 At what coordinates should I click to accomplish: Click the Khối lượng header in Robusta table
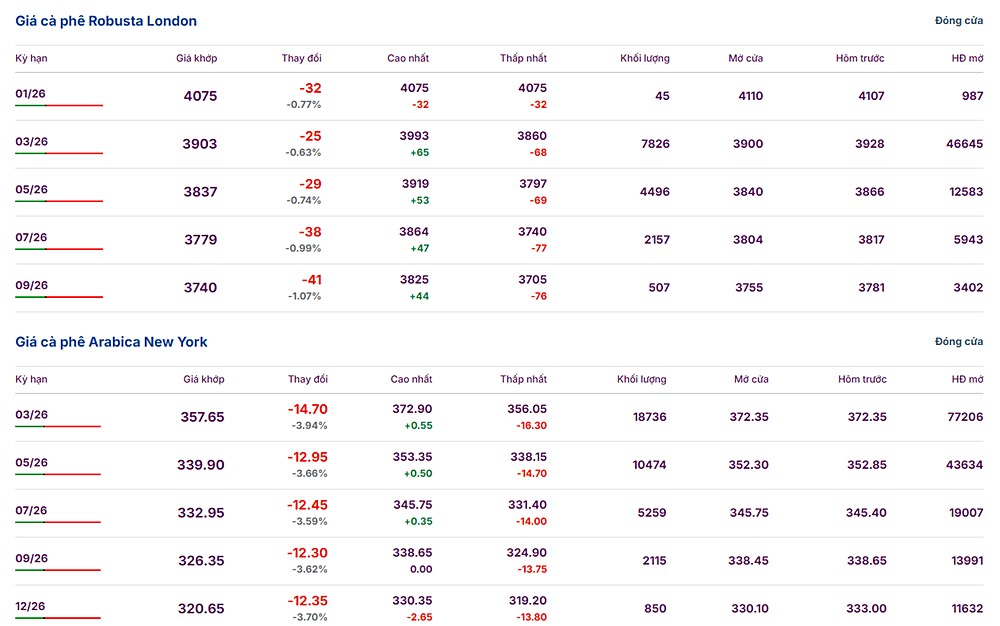pos(645,58)
